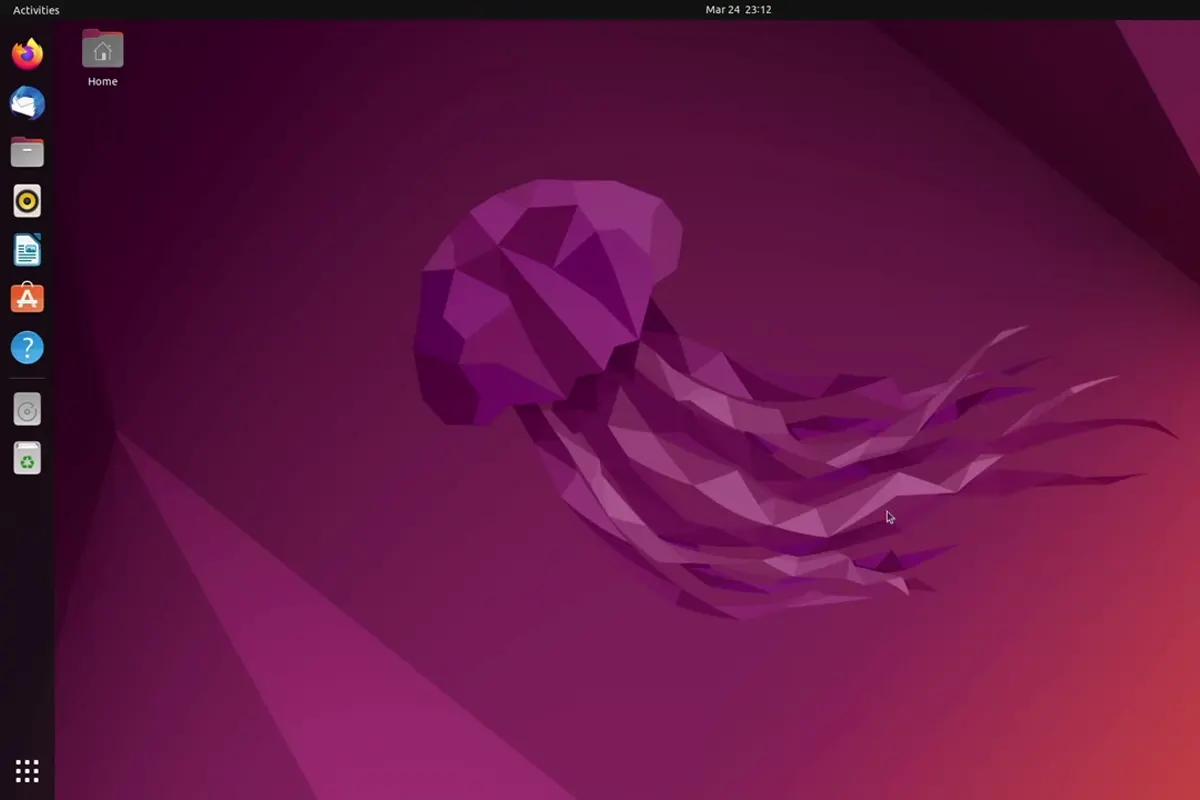Screen dimensions: 1200x800
Task: Select the Home folder desktop icon
Action: pos(102,50)
